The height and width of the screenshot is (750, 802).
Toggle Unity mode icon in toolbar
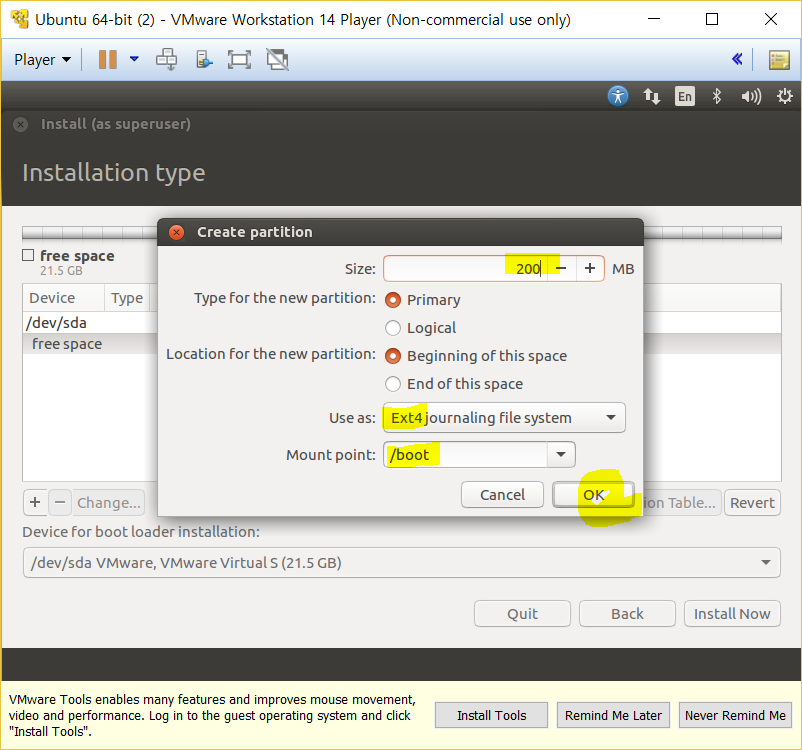277,60
